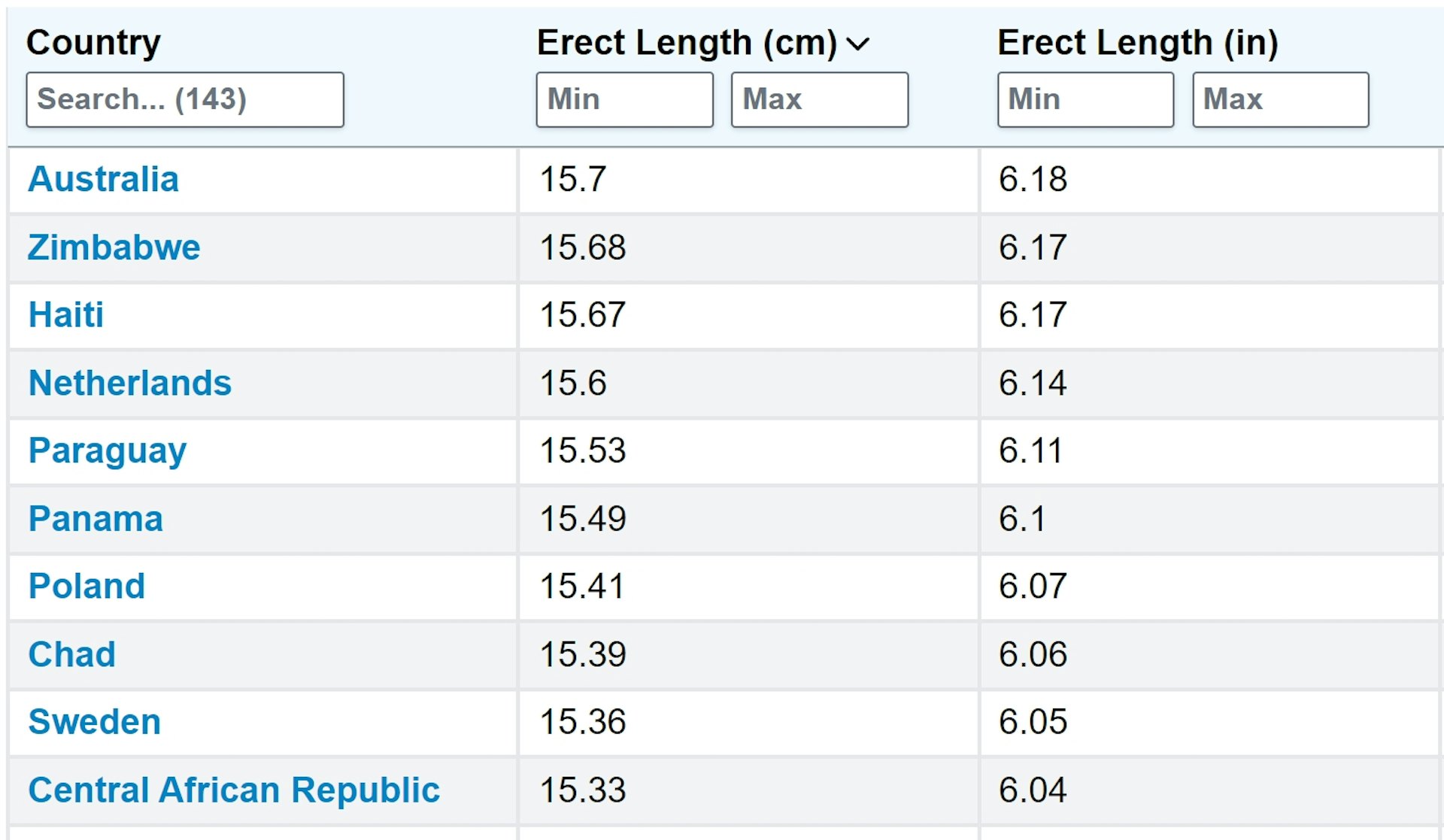
Task: Select the Paraguay link
Action: click(108, 451)
